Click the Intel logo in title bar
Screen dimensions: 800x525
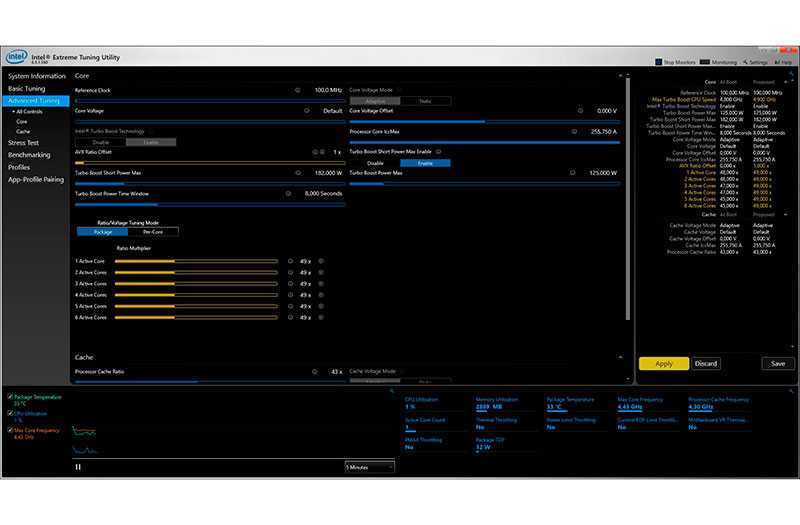coord(16,57)
